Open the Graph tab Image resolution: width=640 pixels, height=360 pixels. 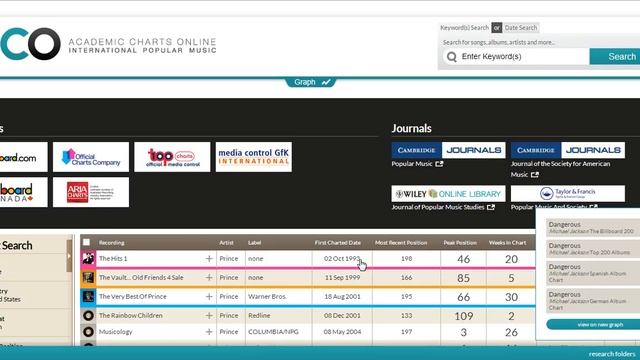[x=311, y=82]
